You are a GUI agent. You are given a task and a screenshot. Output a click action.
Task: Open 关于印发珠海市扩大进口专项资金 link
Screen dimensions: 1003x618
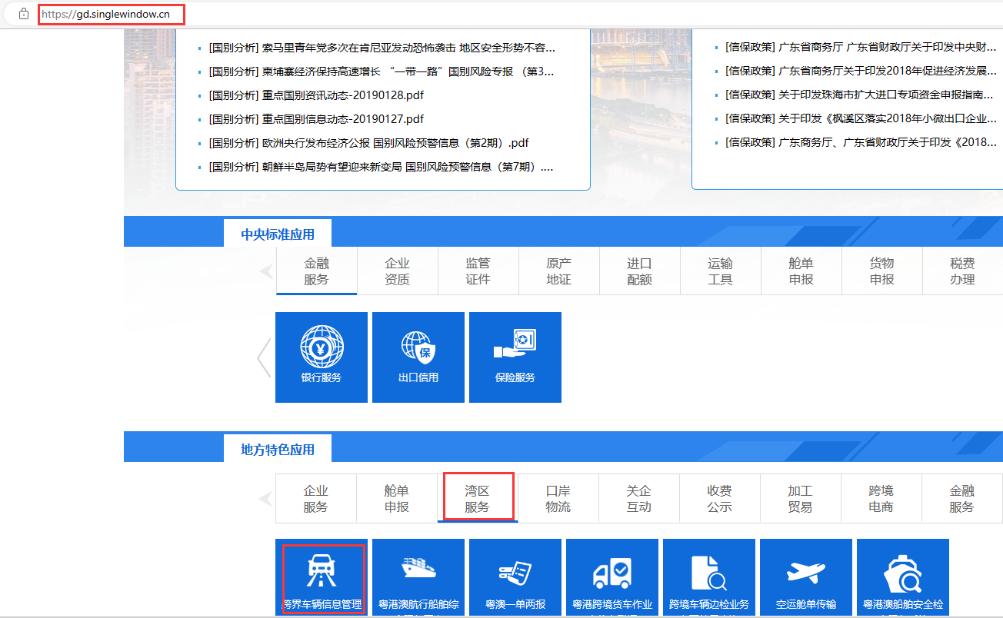point(859,95)
